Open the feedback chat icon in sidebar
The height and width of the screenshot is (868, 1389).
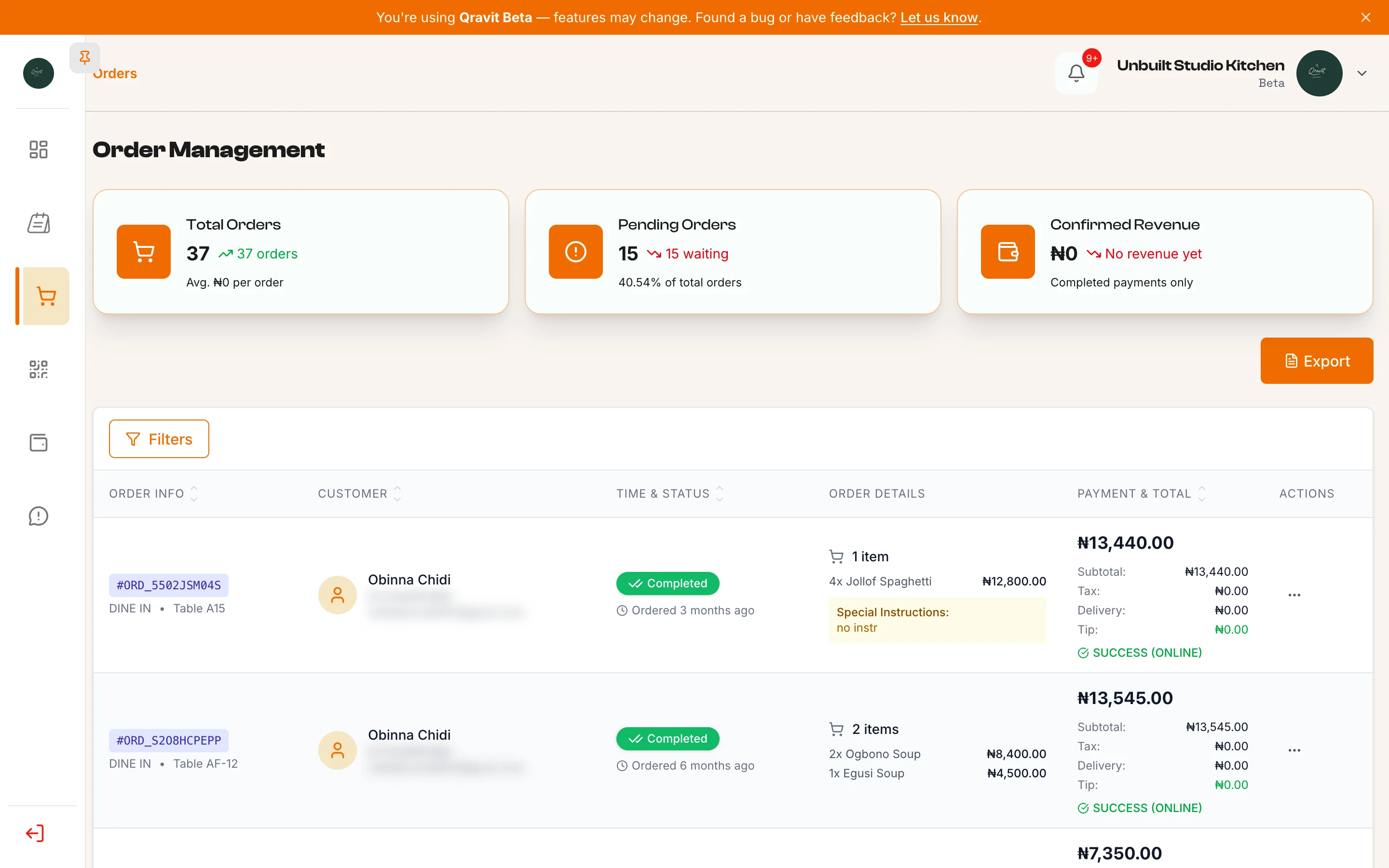pos(39,516)
